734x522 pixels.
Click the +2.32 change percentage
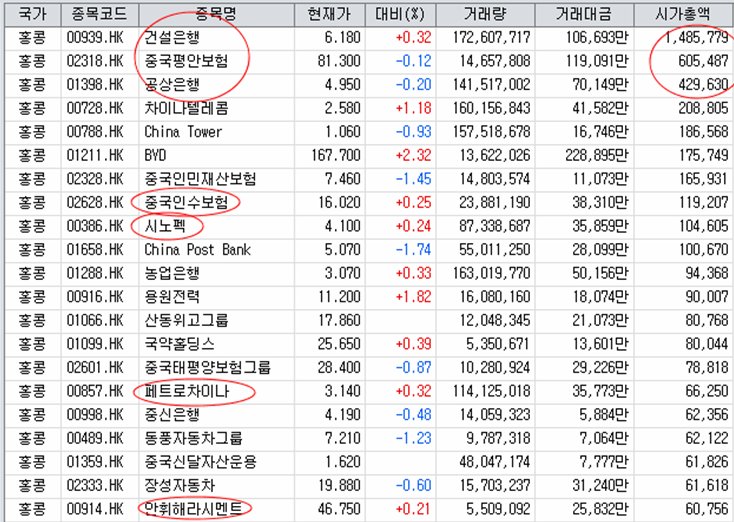pos(413,155)
